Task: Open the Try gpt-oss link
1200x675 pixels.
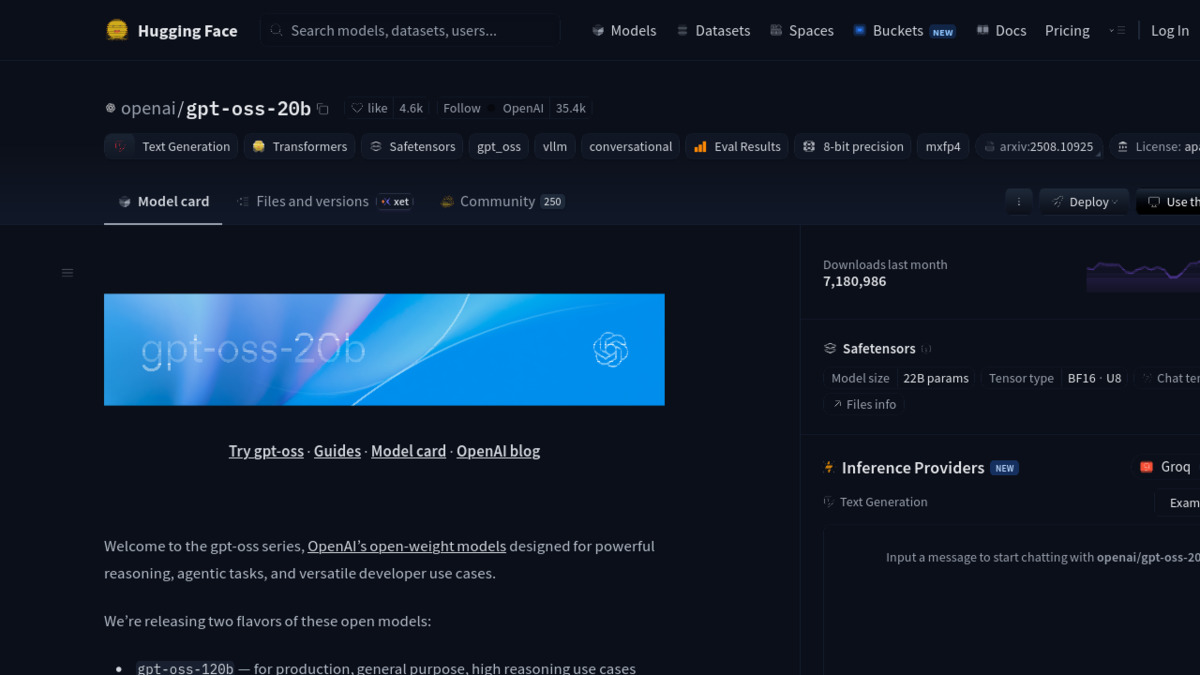Action: 266,451
